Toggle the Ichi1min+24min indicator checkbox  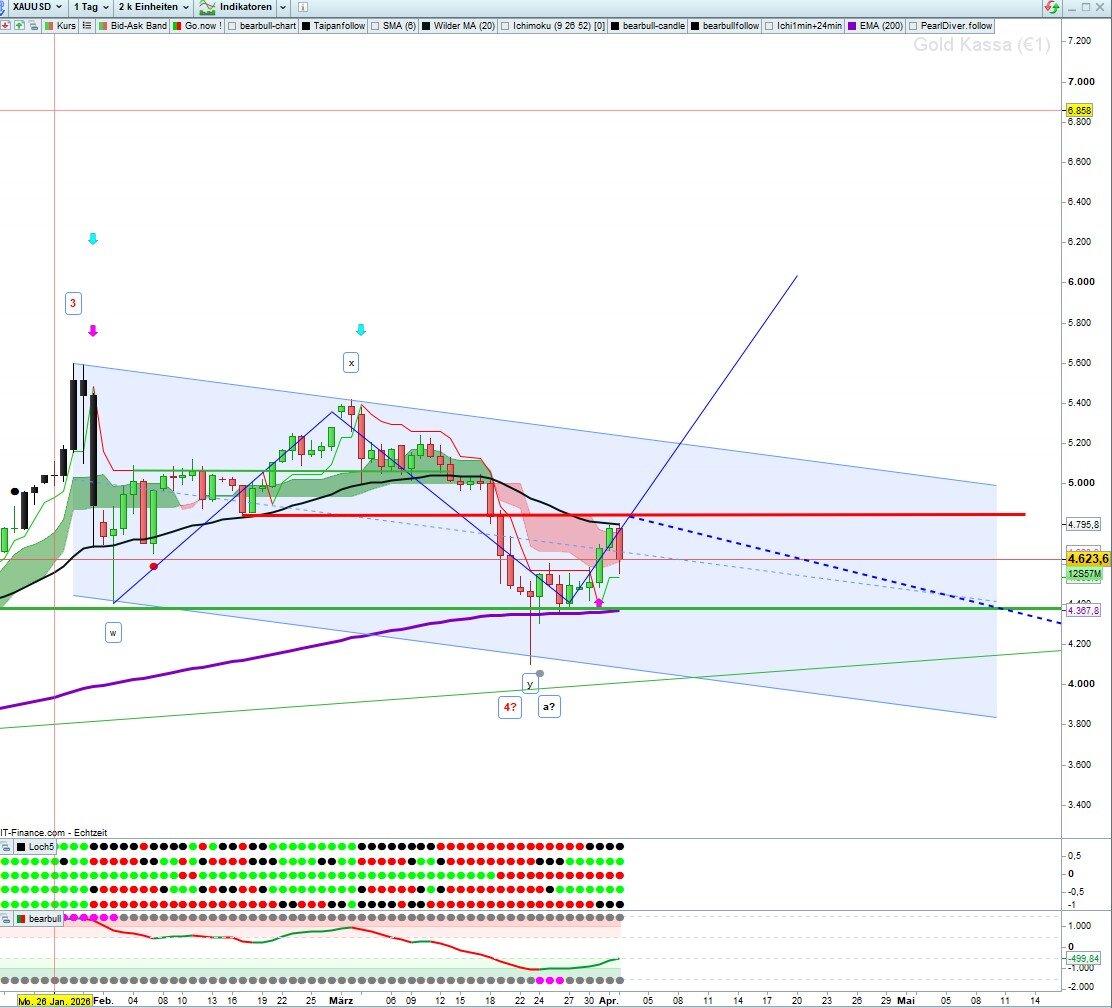[x=770, y=24]
